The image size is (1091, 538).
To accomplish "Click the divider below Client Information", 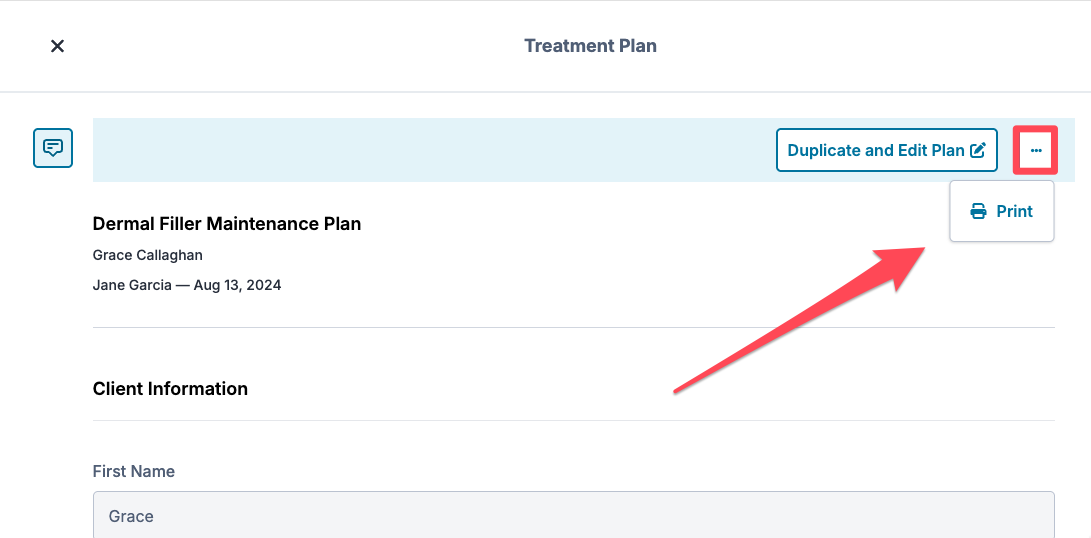I will pos(573,420).
